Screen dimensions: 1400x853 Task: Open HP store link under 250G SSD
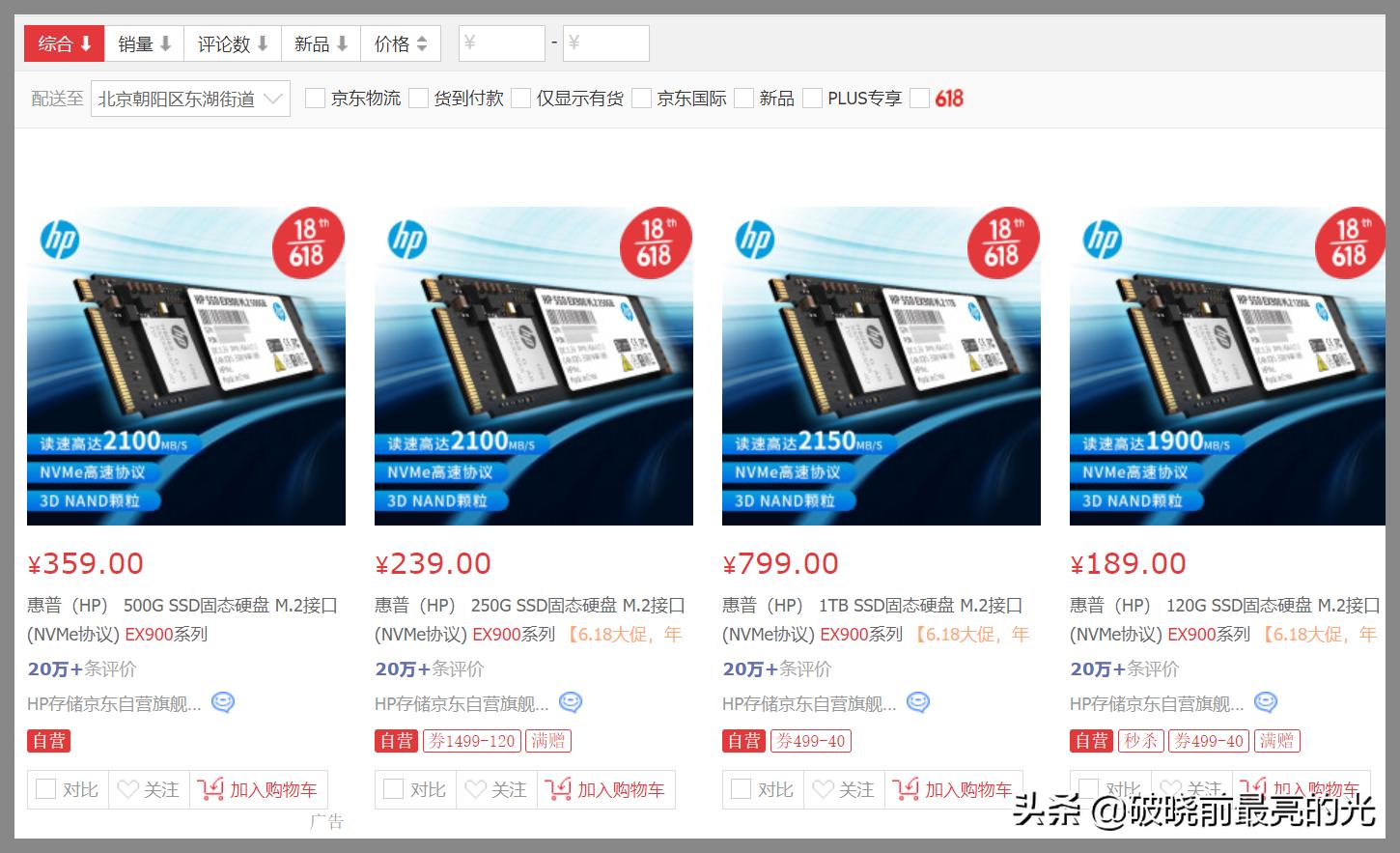(462, 704)
